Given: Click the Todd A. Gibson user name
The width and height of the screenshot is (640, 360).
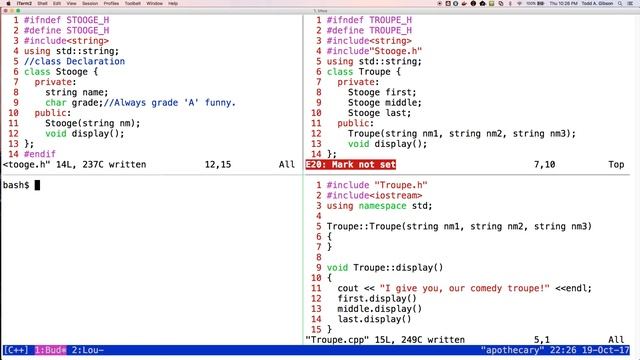Looking at the screenshot, I should click(597, 3).
